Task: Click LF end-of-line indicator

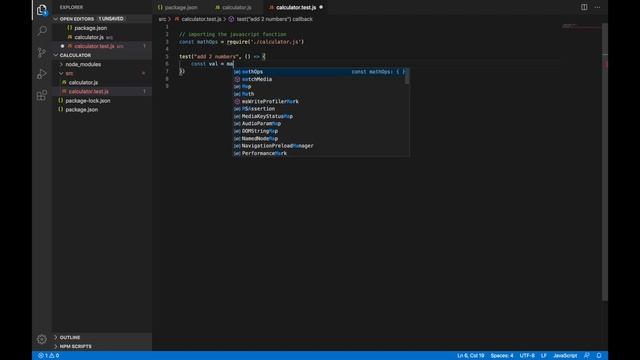Action: tap(544, 356)
